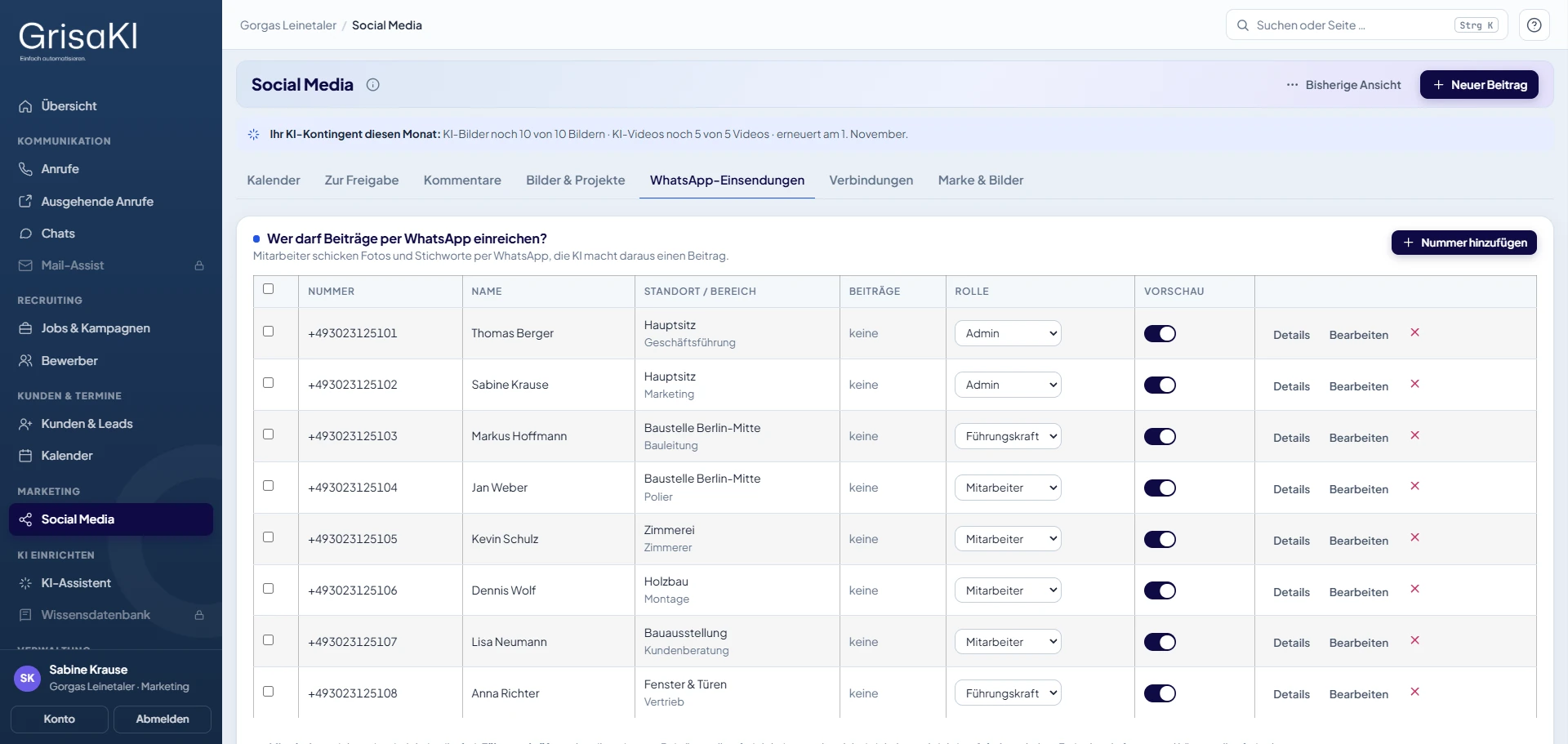Screen dimensions: 1568x744
Task: Select the checkbox for Thomas Berger's row
Action: [268, 332]
